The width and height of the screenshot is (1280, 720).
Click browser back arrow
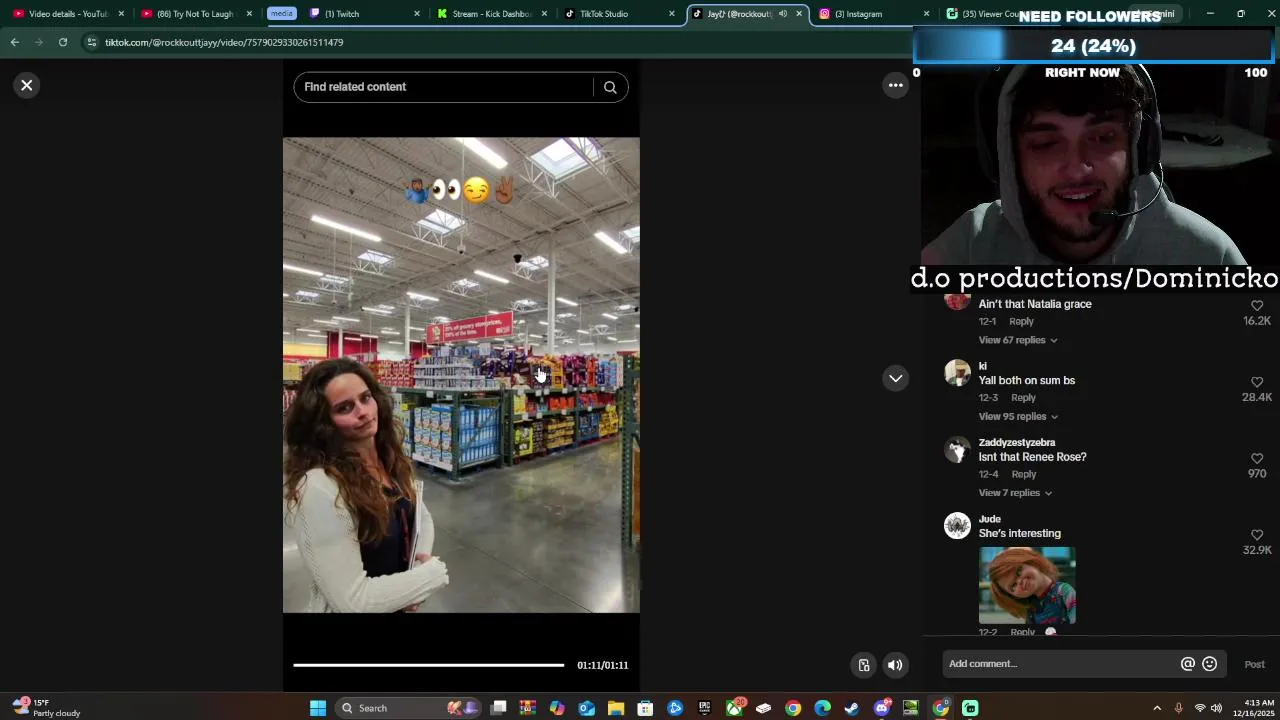tap(14, 42)
